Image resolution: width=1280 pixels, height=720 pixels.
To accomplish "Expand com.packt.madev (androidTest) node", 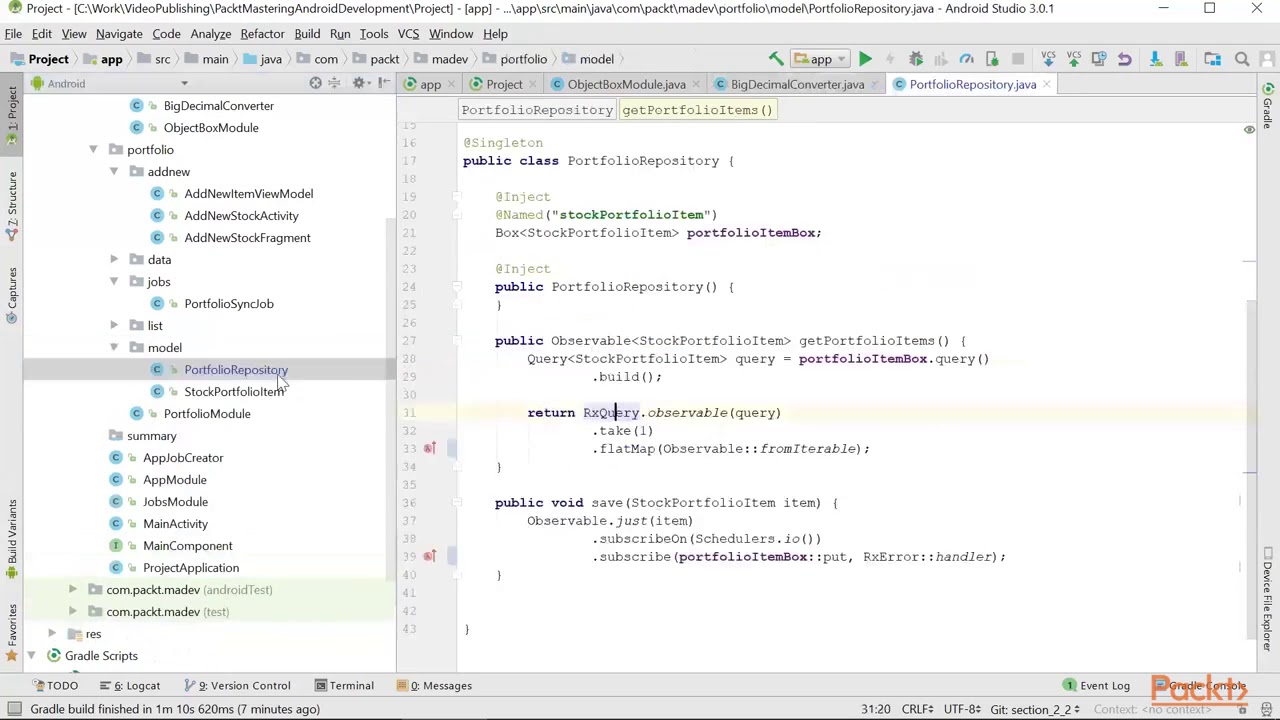I will [72, 590].
